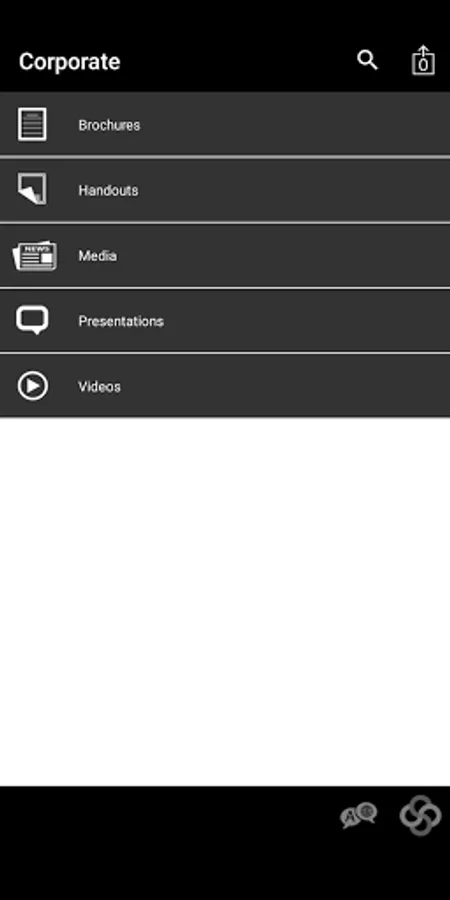The width and height of the screenshot is (450, 900).
Task: Hit the Videos play-circle icon
Action: 33,386
